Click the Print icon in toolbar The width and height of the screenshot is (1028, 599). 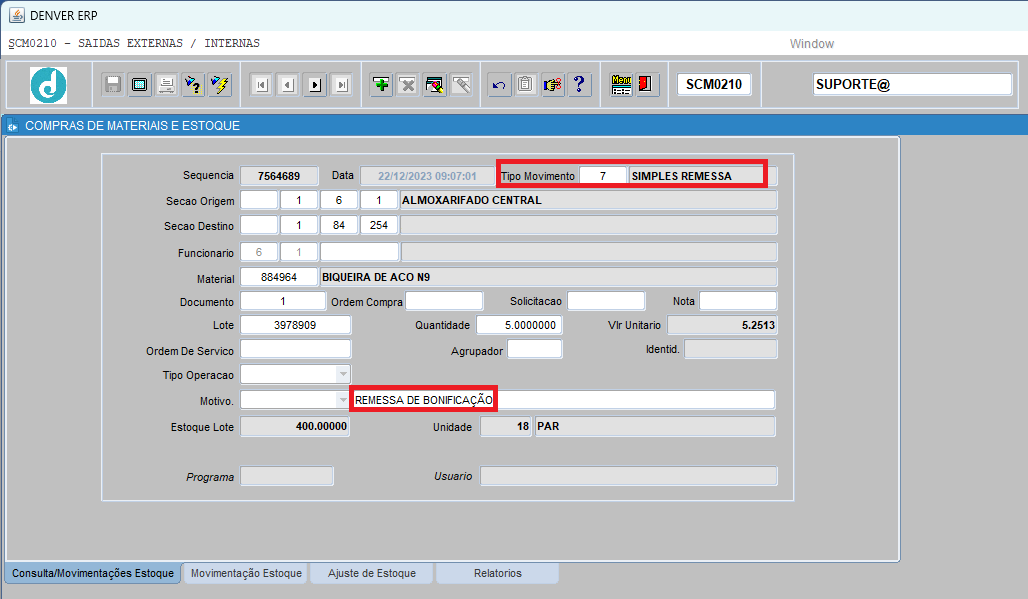(167, 85)
